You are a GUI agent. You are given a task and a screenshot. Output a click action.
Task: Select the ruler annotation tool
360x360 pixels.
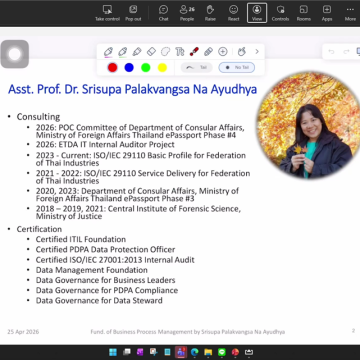208,52
